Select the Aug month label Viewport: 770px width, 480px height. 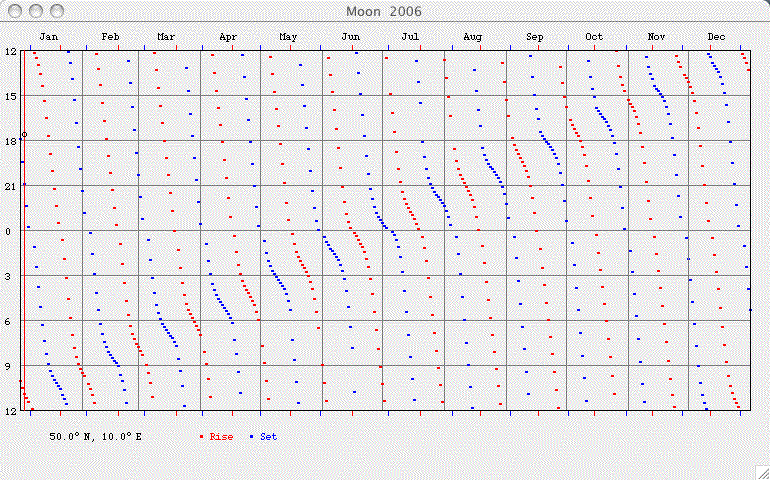pos(472,37)
